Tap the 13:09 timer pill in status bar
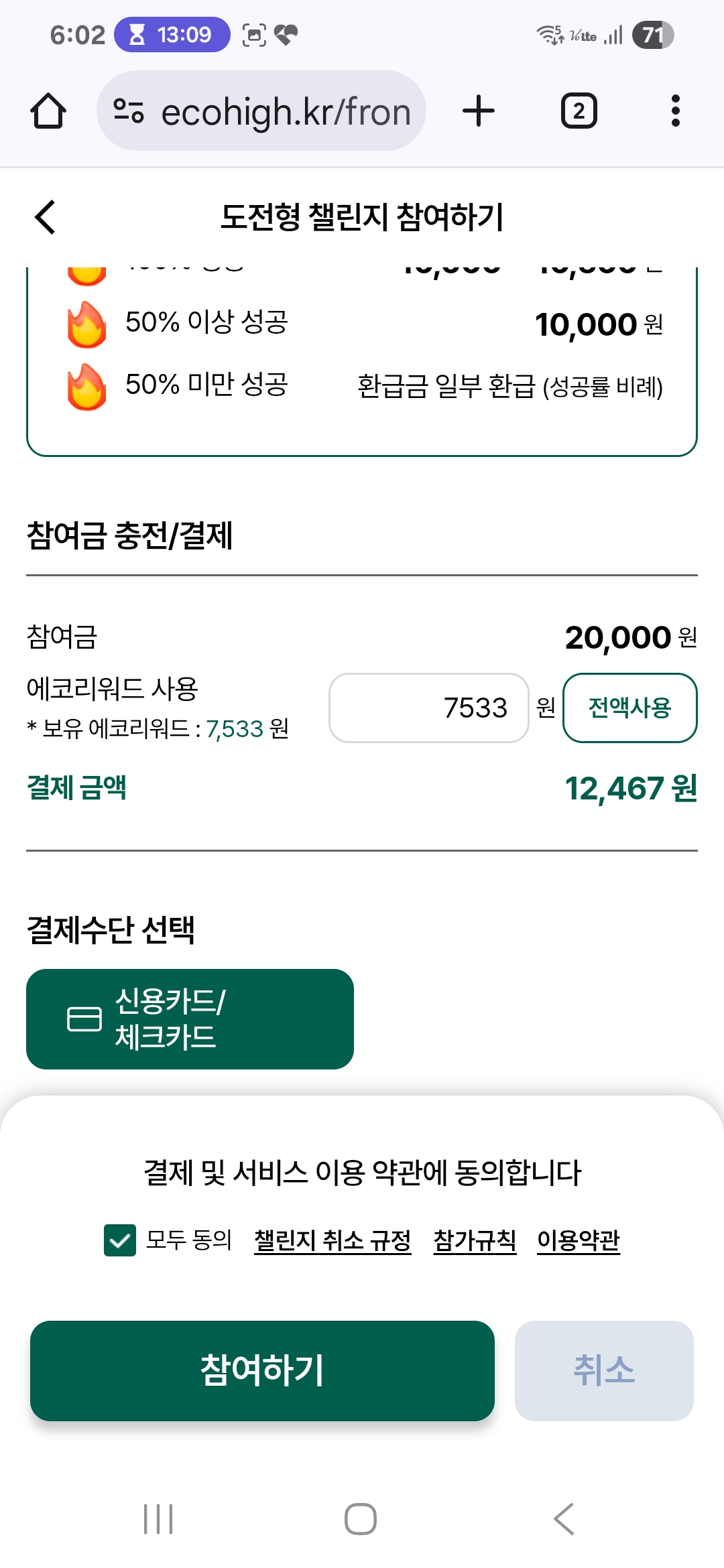Screen dimensions: 724x1568 172,34
